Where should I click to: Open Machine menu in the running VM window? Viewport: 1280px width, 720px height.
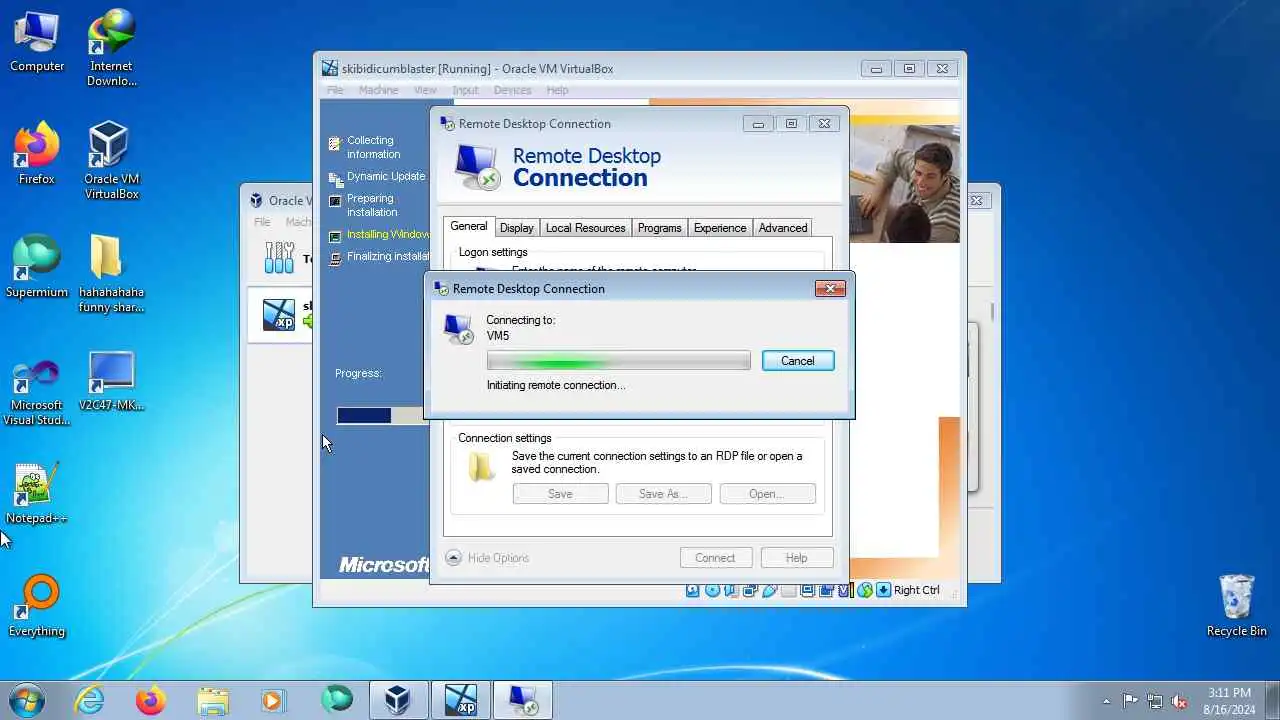378,90
